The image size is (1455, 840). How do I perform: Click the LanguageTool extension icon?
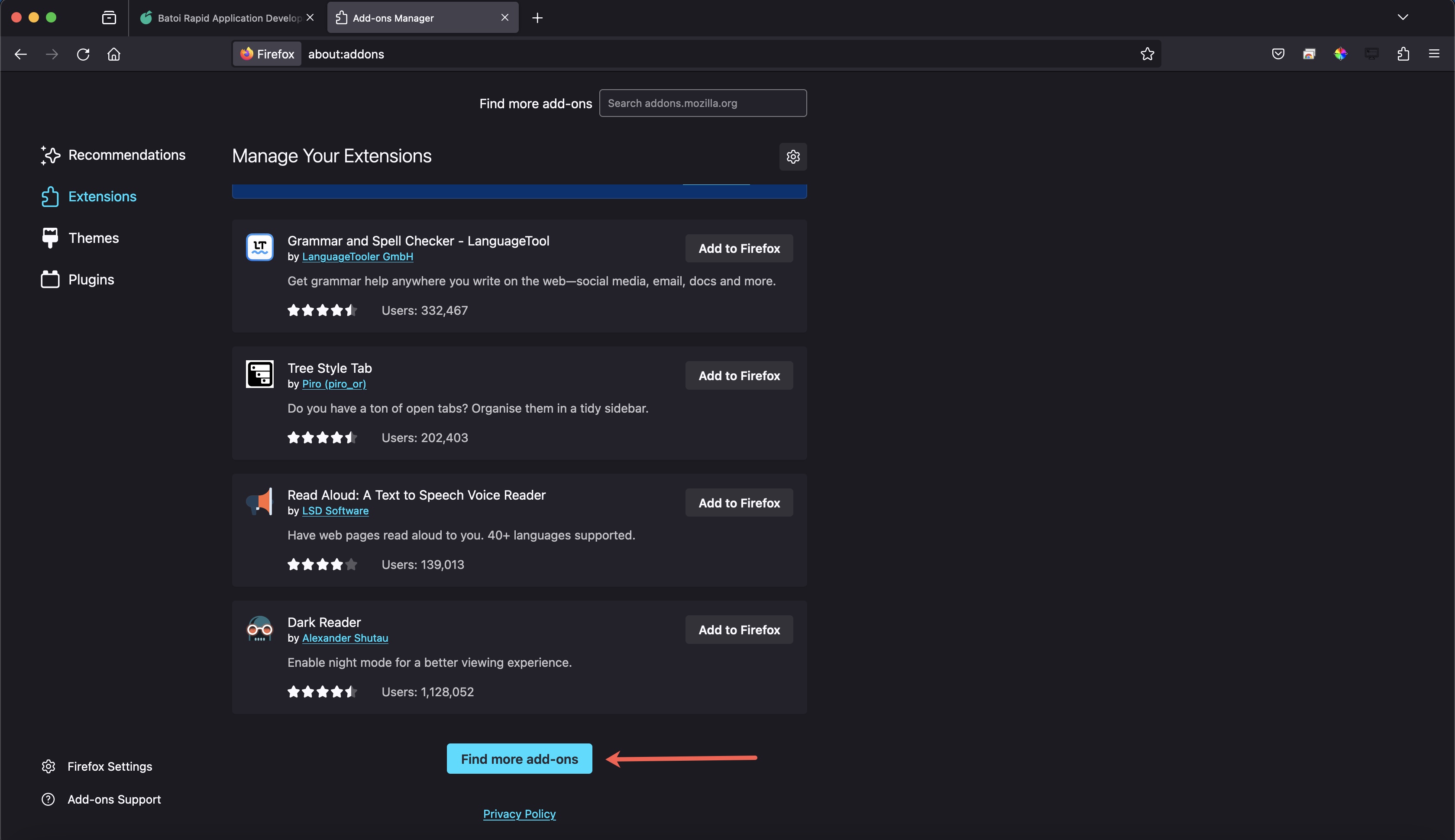(260, 247)
